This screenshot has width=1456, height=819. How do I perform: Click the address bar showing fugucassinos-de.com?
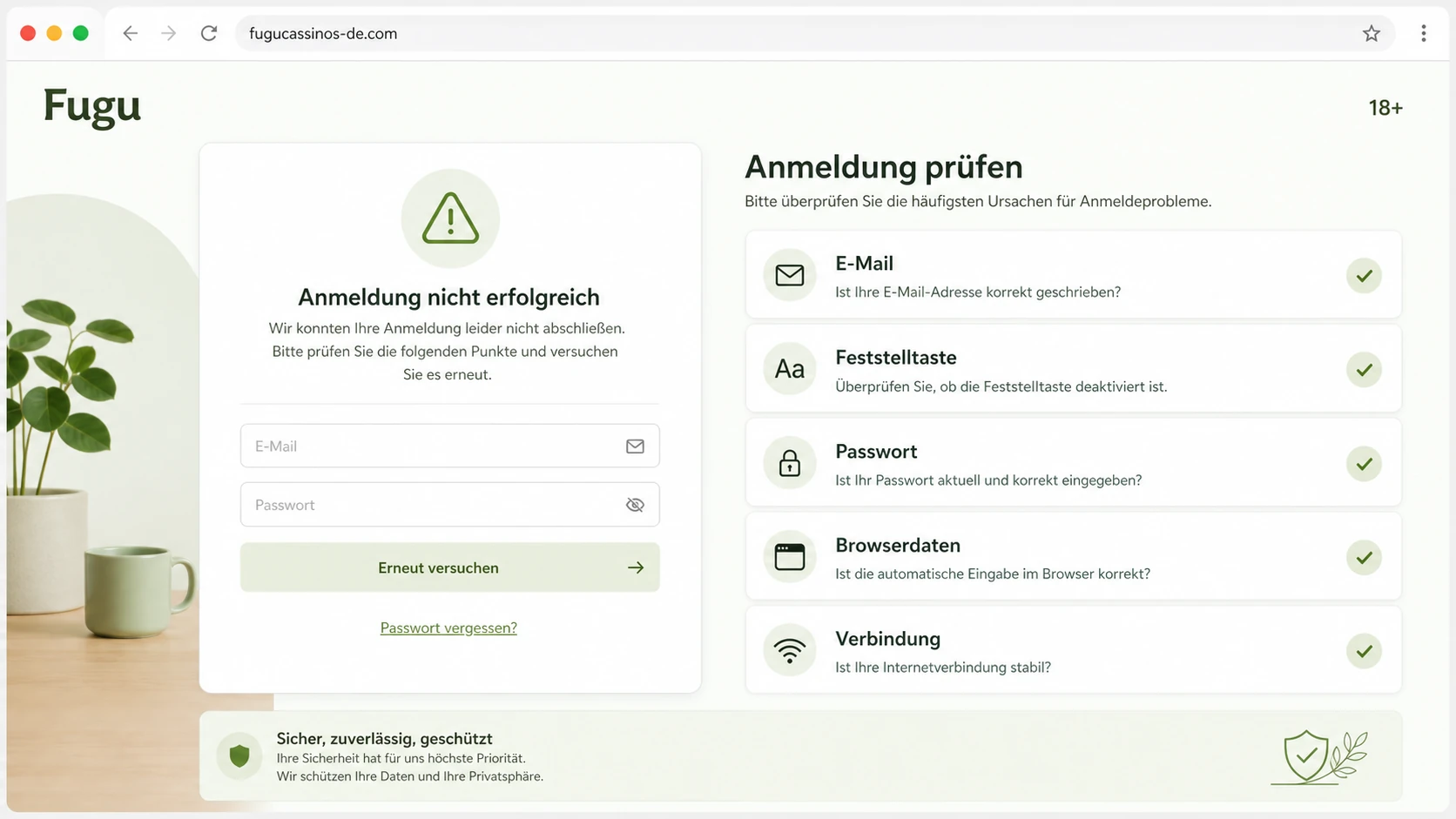[815, 33]
